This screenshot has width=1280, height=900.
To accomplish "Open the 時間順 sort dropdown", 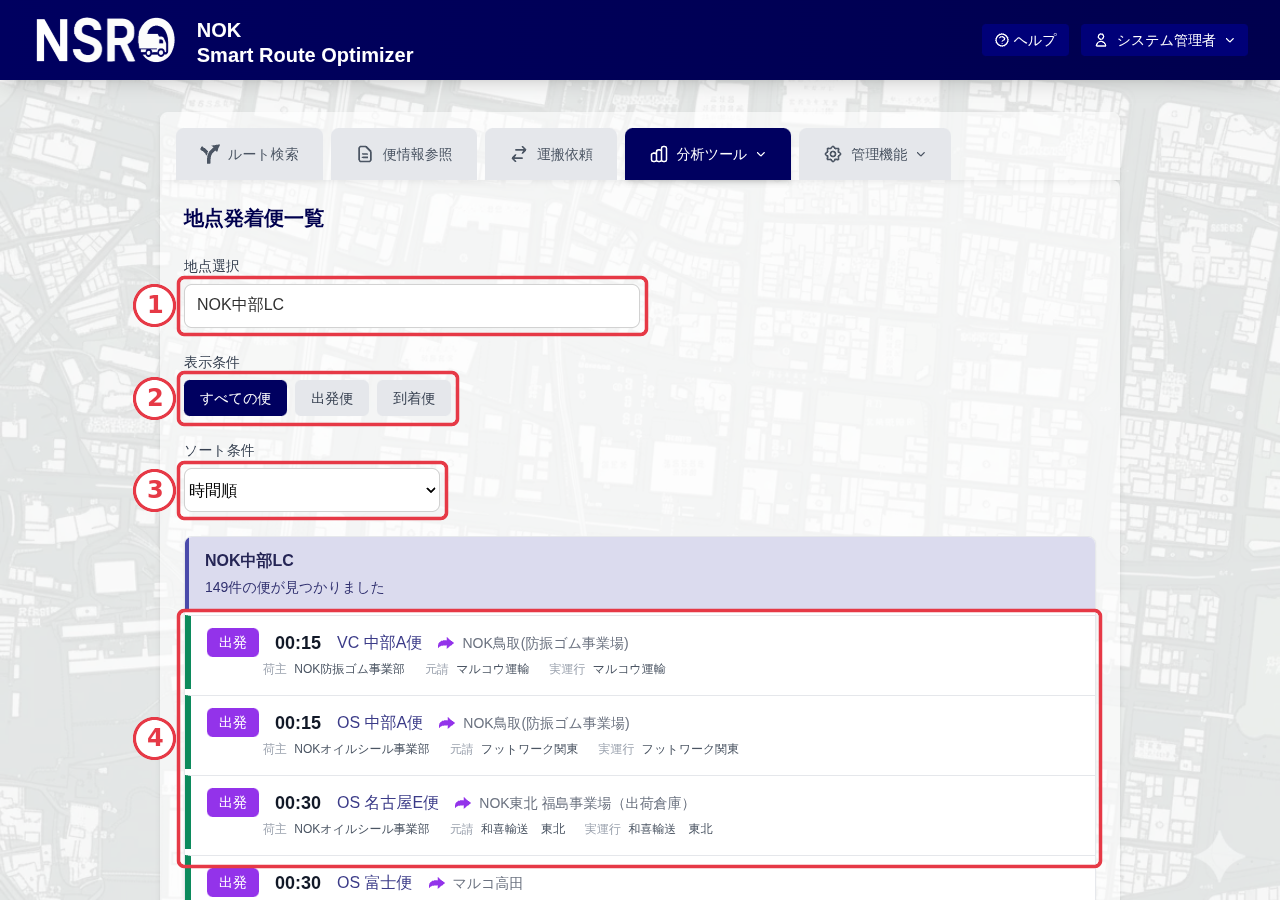I will click(312, 490).
